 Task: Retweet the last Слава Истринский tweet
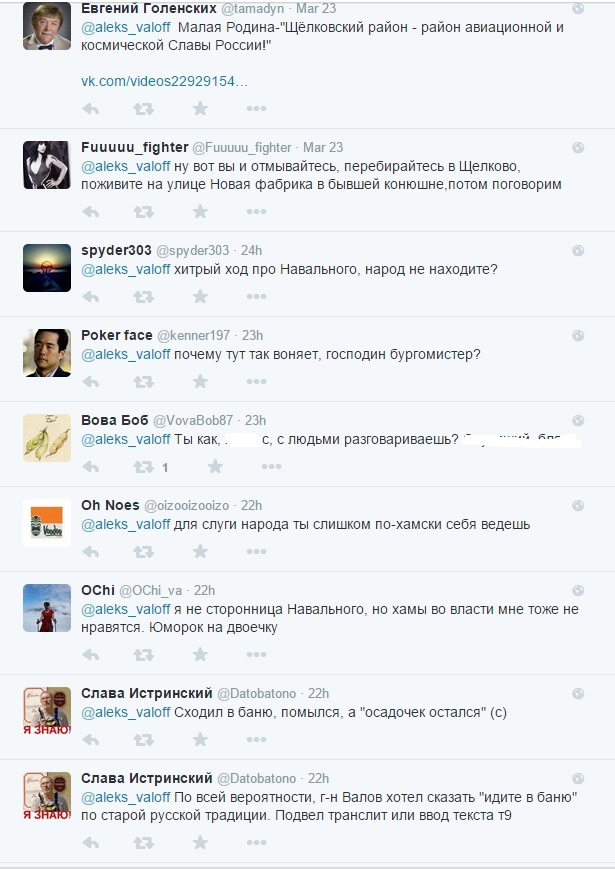coord(144,844)
